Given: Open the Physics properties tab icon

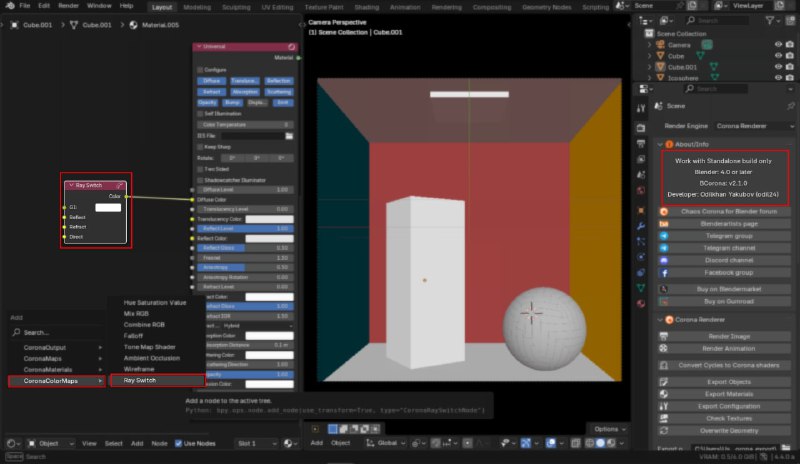Looking at the screenshot, I should 641,257.
